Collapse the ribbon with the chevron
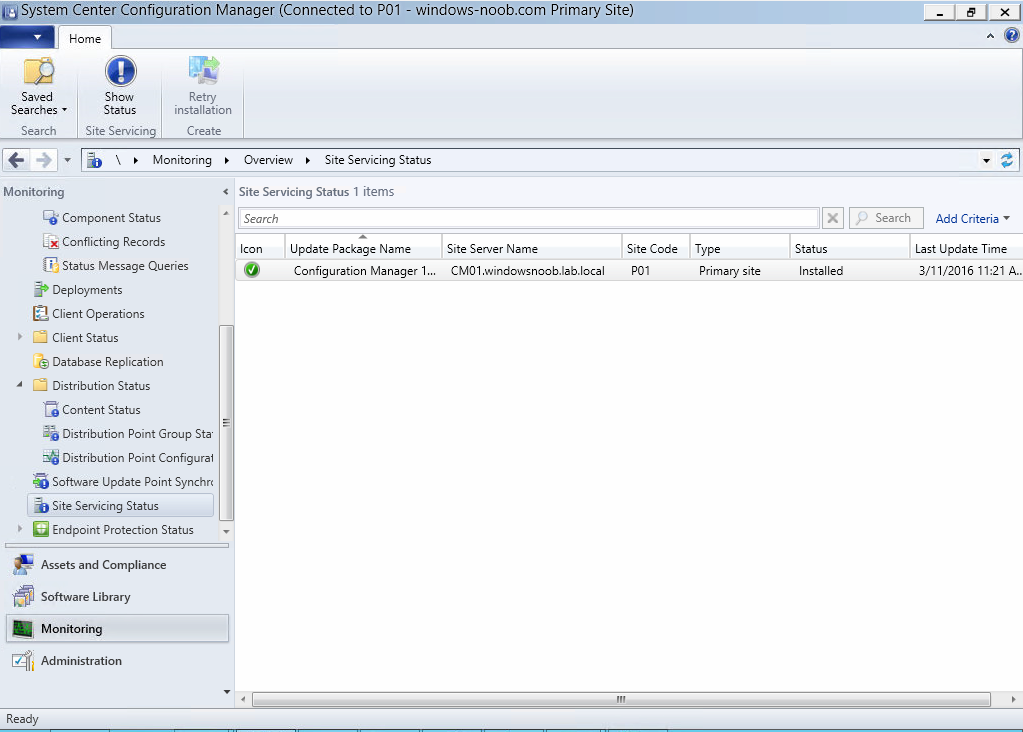The image size is (1023, 732). 990,37
